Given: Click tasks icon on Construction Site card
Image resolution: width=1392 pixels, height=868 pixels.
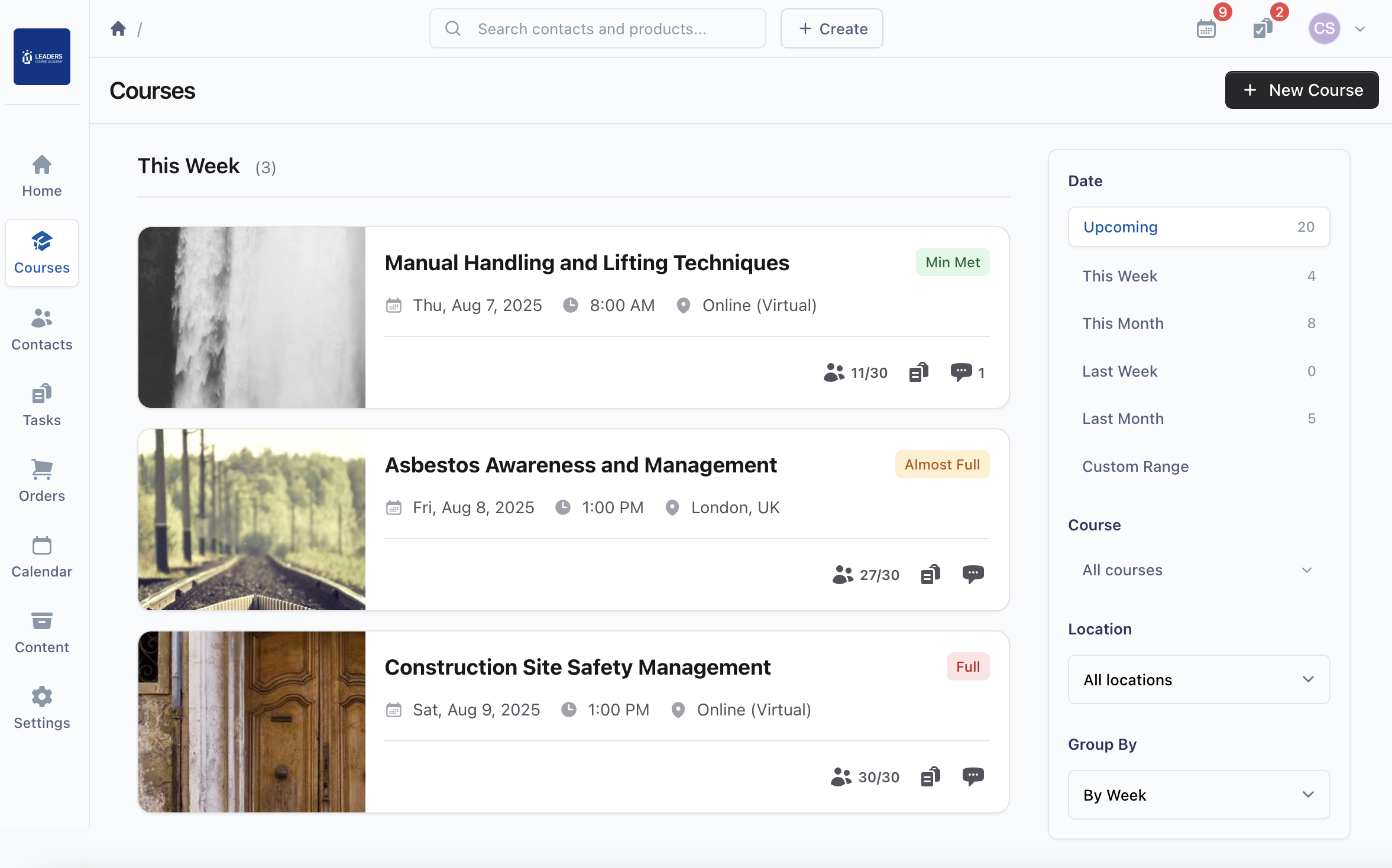Looking at the screenshot, I should (x=930, y=777).
